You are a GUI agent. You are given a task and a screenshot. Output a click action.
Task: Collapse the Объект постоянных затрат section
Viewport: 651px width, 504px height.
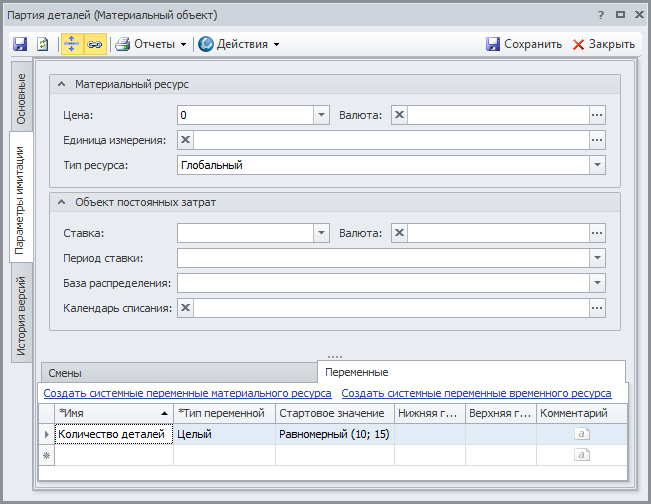pos(61,202)
